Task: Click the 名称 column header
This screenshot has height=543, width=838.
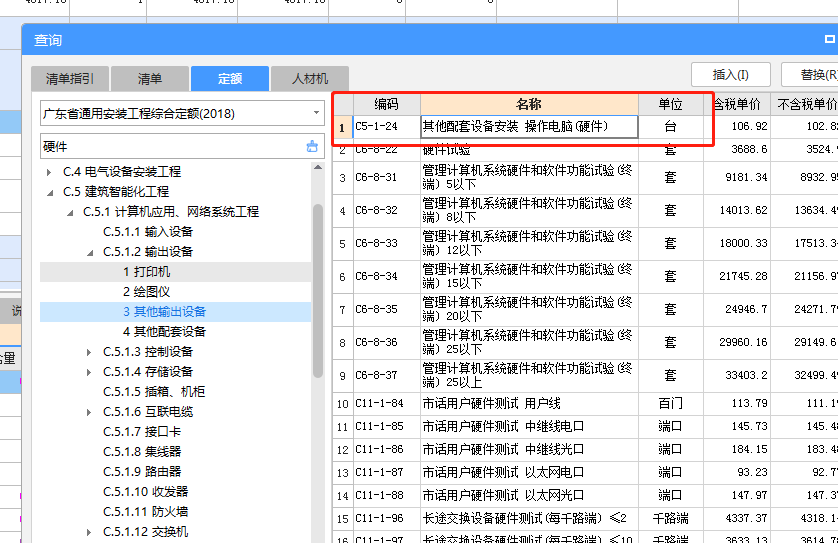Action: 529,104
